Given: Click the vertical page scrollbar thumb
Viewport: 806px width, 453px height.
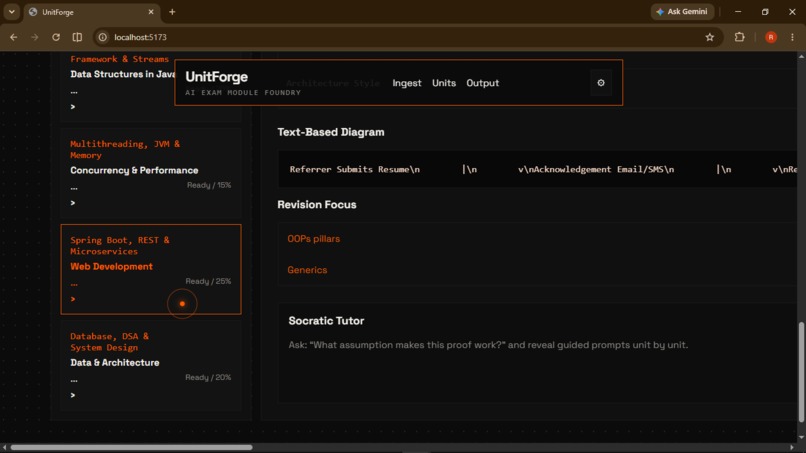Looking at the screenshot, I should click(x=801, y=372).
